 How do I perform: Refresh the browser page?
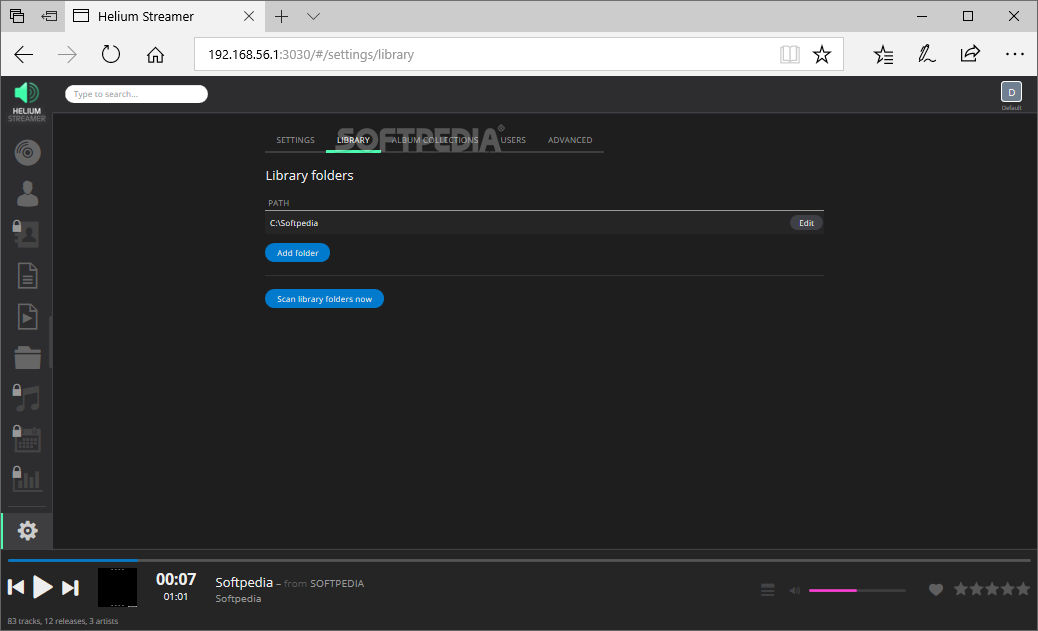pyautogui.click(x=111, y=54)
